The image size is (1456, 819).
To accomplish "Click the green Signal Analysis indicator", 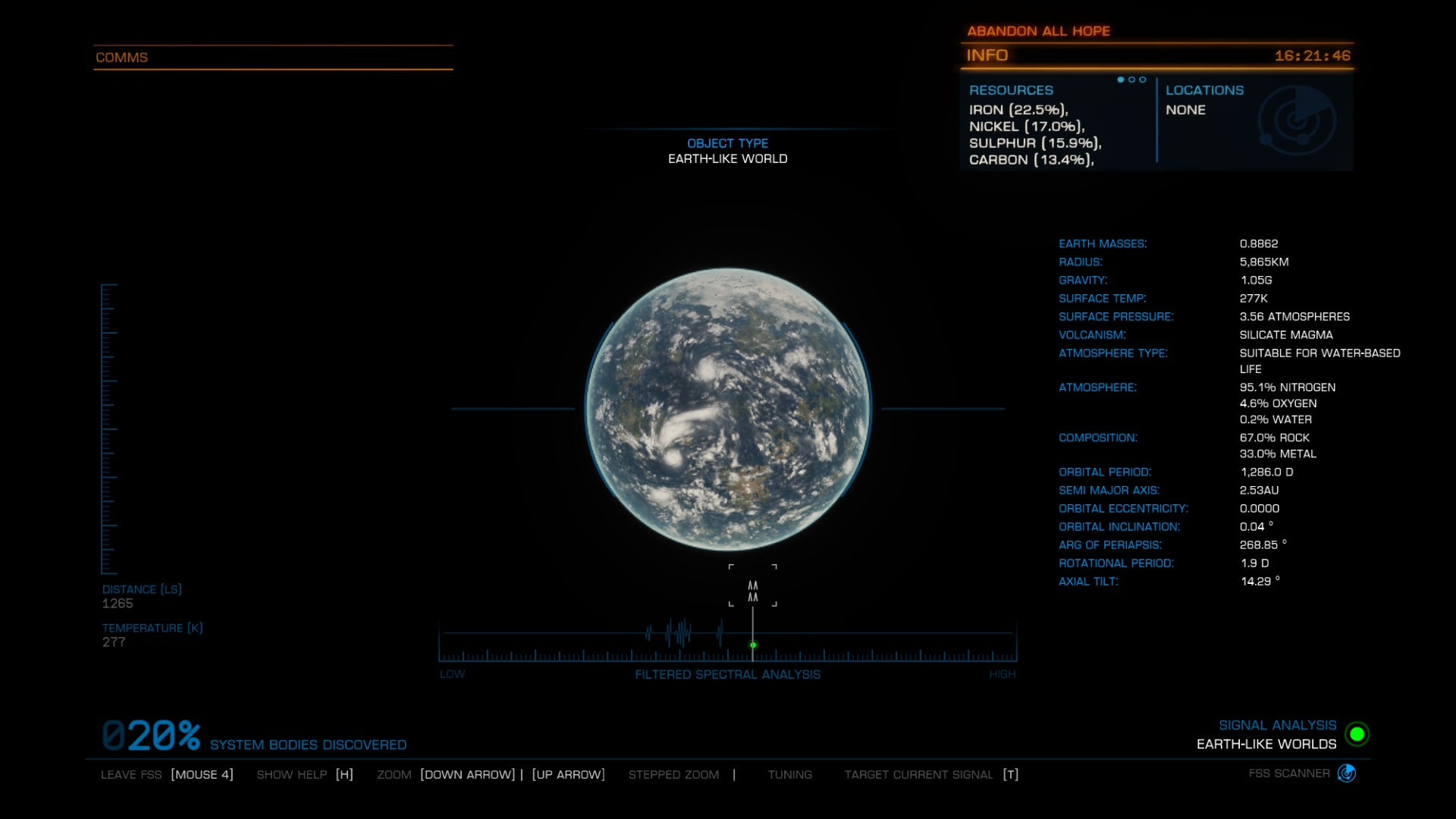I will click(1357, 734).
